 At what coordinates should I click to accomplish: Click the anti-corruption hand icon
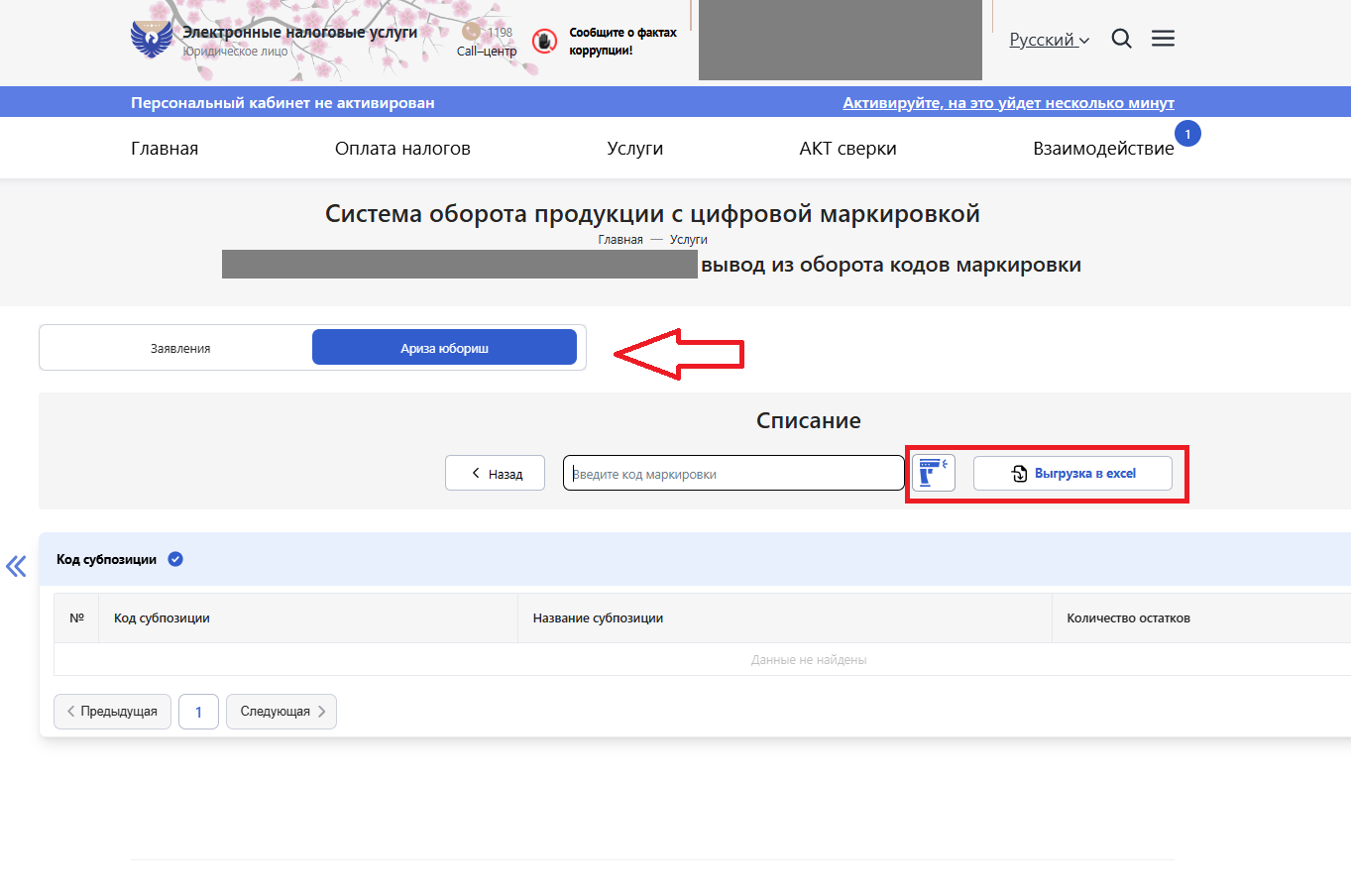[545, 41]
